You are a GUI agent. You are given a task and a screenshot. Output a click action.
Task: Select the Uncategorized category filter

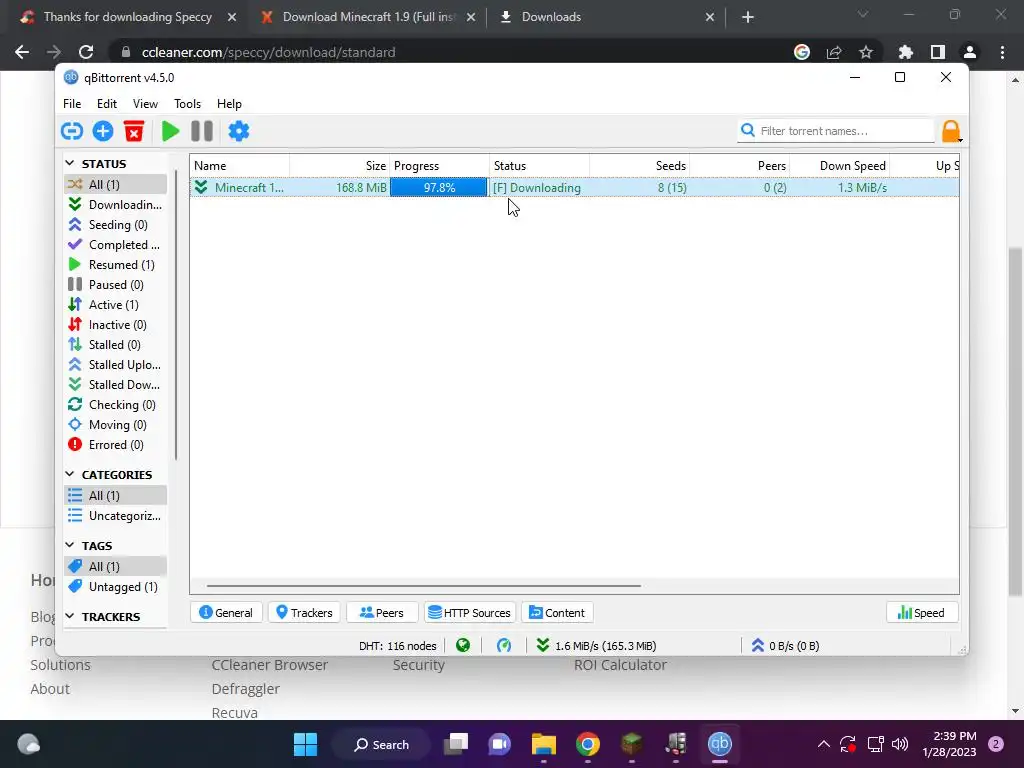[116, 516]
